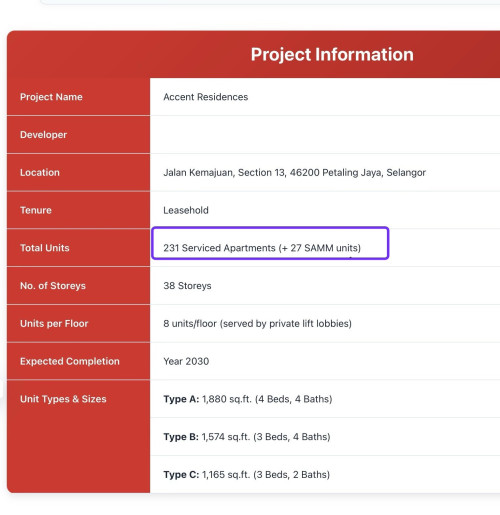Click the Jalan Kemajuan address text
The height and width of the screenshot is (515, 500).
coord(295,172)
